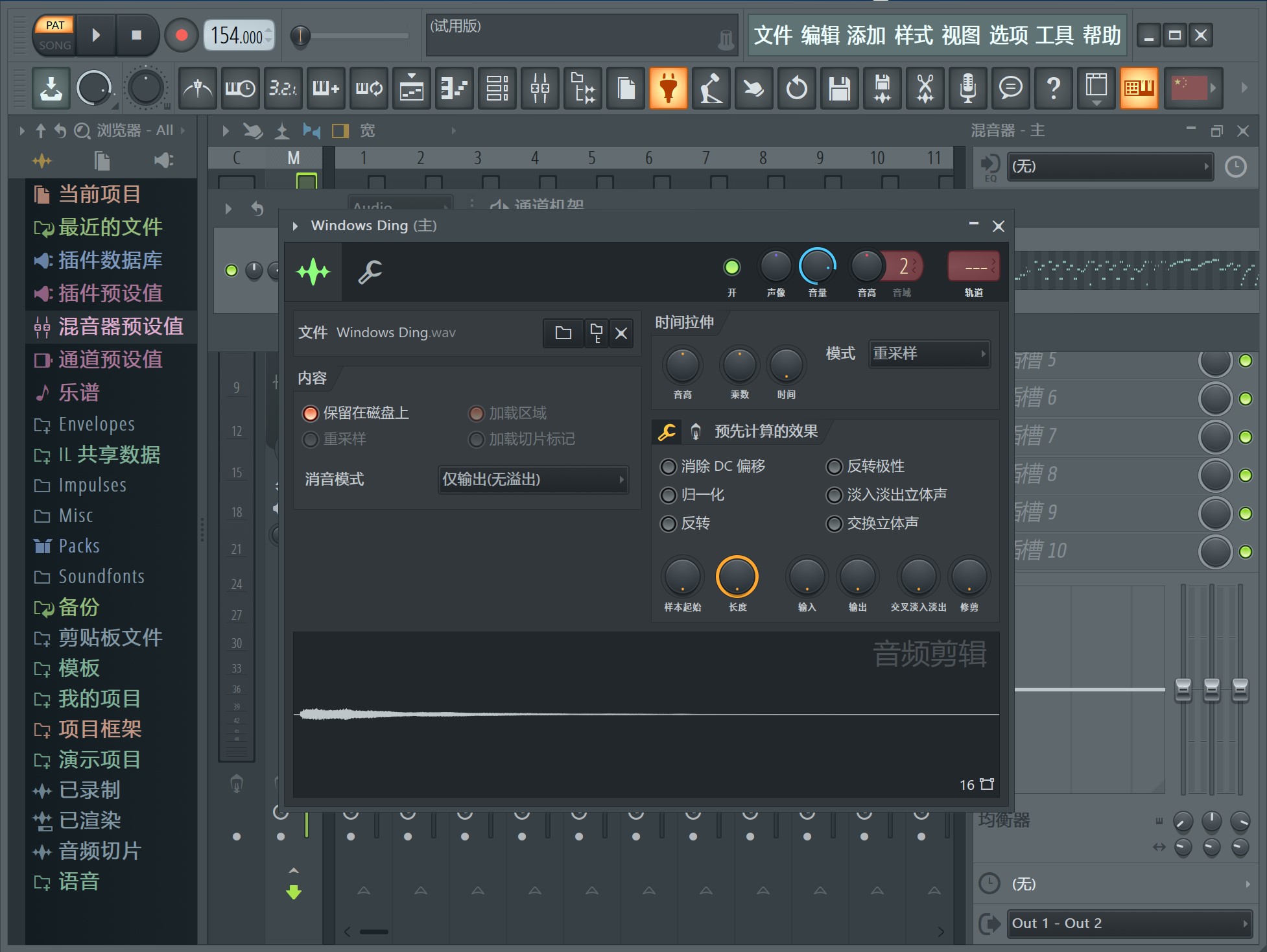Image resolution: width=1267 pixels, height=952 pixels.
Task: Open the 添加 menu
Action: (x=866, y=35)
